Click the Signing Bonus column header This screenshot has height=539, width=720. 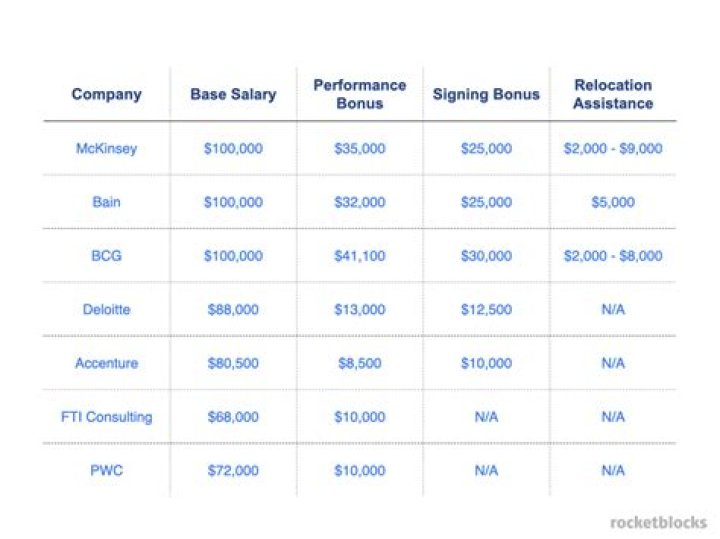click(x=486, y=95)
